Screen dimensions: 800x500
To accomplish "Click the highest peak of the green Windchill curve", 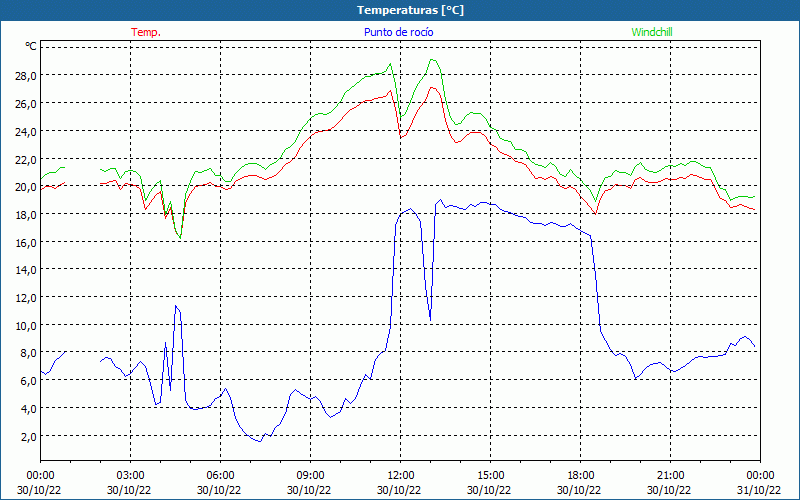I will (x=432, y=60).
